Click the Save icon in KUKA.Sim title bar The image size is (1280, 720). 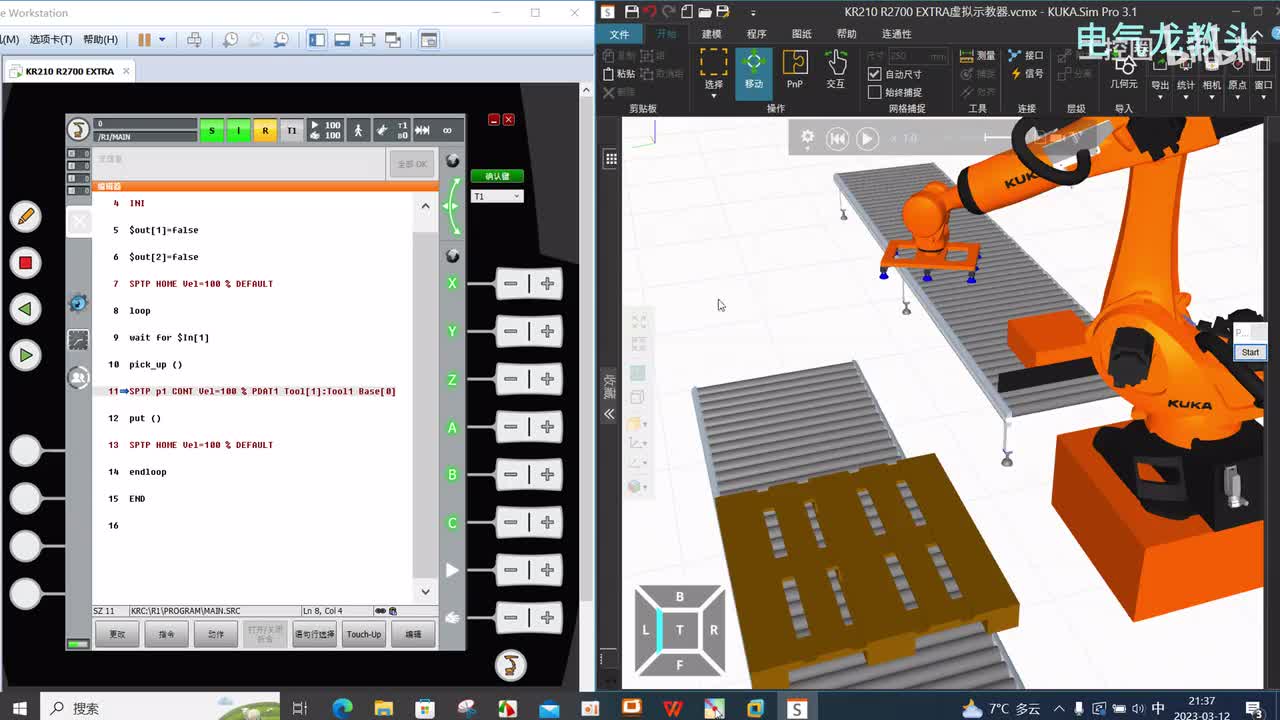pos(631,12)
